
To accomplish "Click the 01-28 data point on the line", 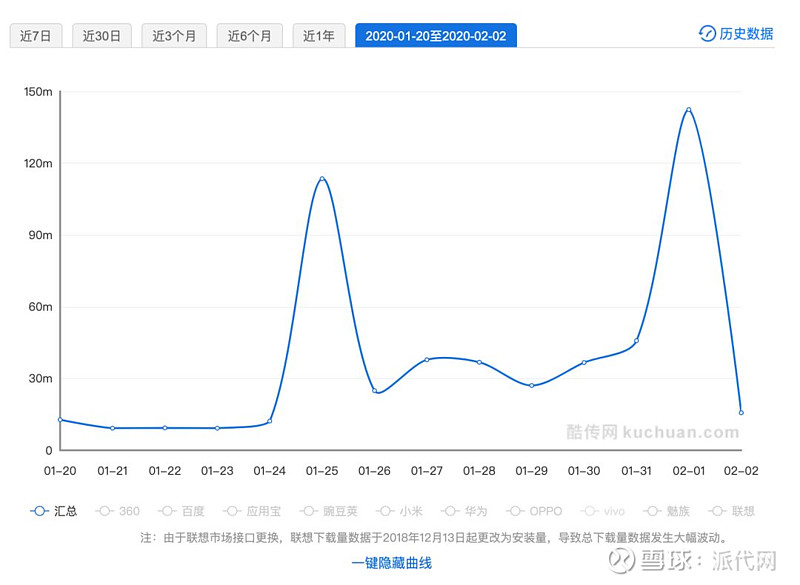I will coord(479,363).
